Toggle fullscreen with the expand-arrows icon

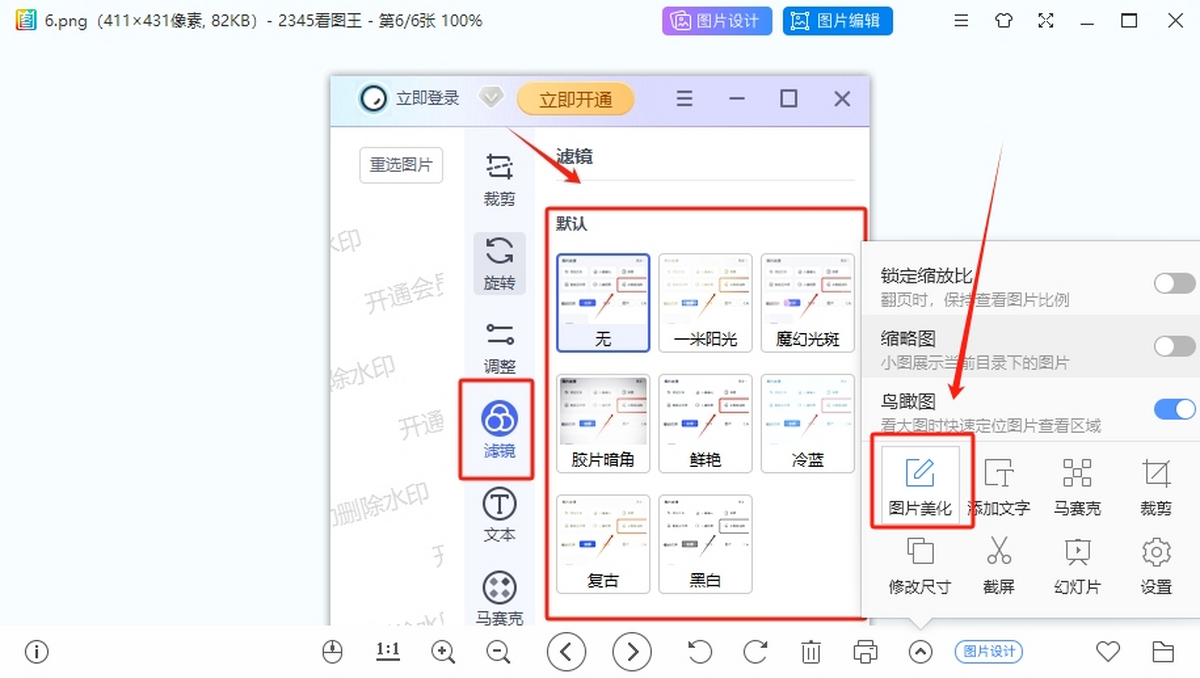[x=1046, y=20]
